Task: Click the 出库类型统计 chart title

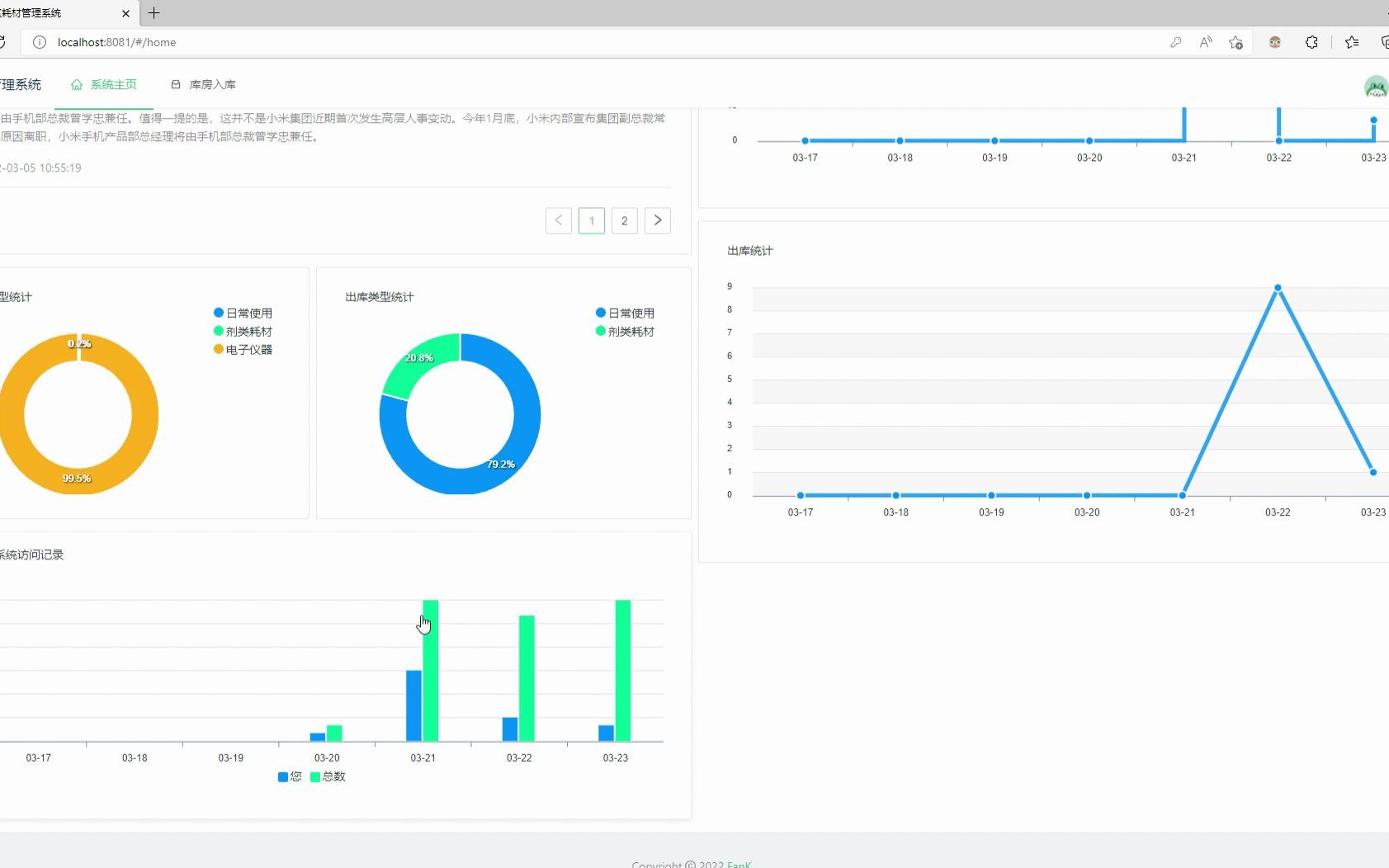Action: tap(380, 297)
